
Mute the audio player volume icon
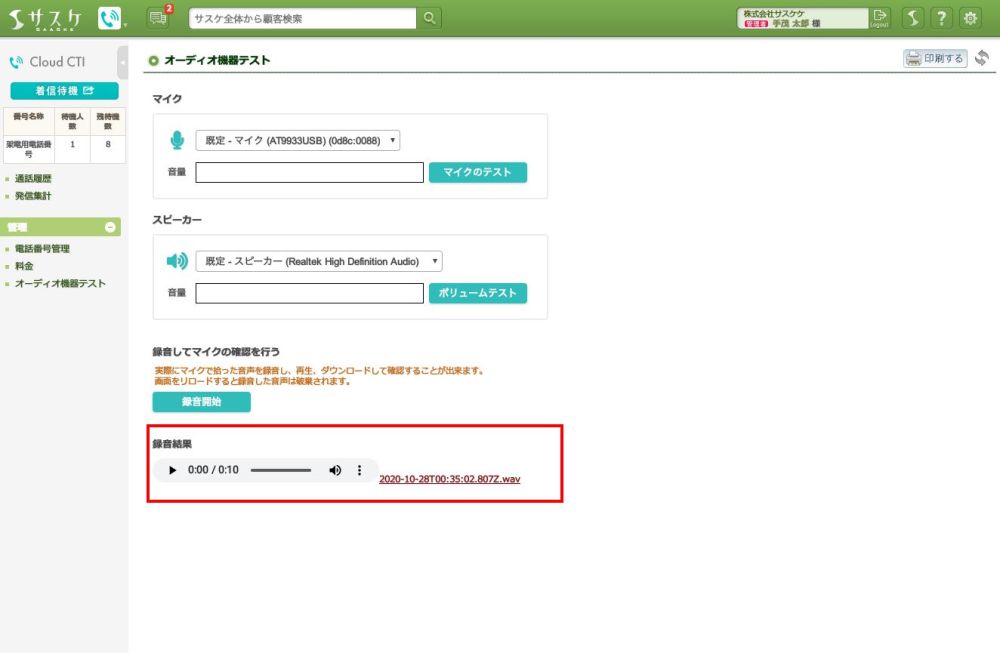pos(335,470)
